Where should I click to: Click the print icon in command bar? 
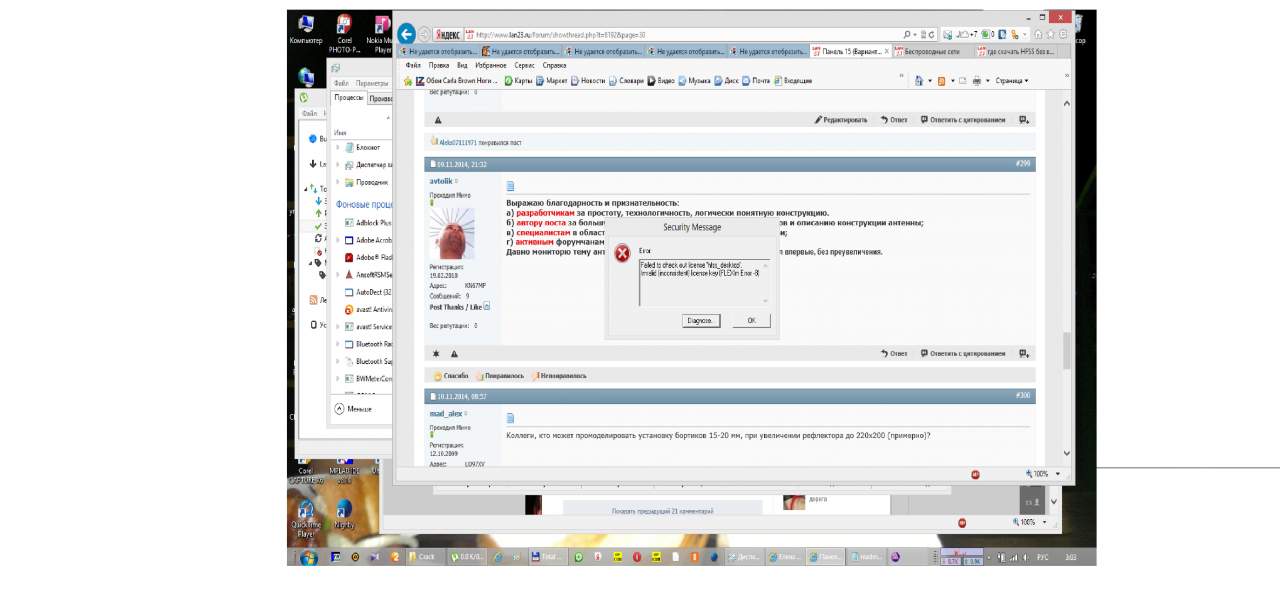tap(977, 81)
